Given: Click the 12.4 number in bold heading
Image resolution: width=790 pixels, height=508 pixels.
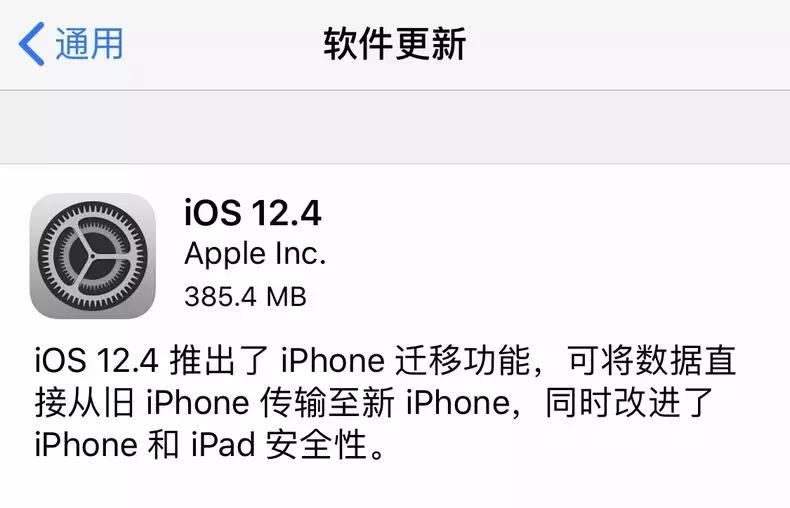Looking at the screenshot, I should point(287,213).
